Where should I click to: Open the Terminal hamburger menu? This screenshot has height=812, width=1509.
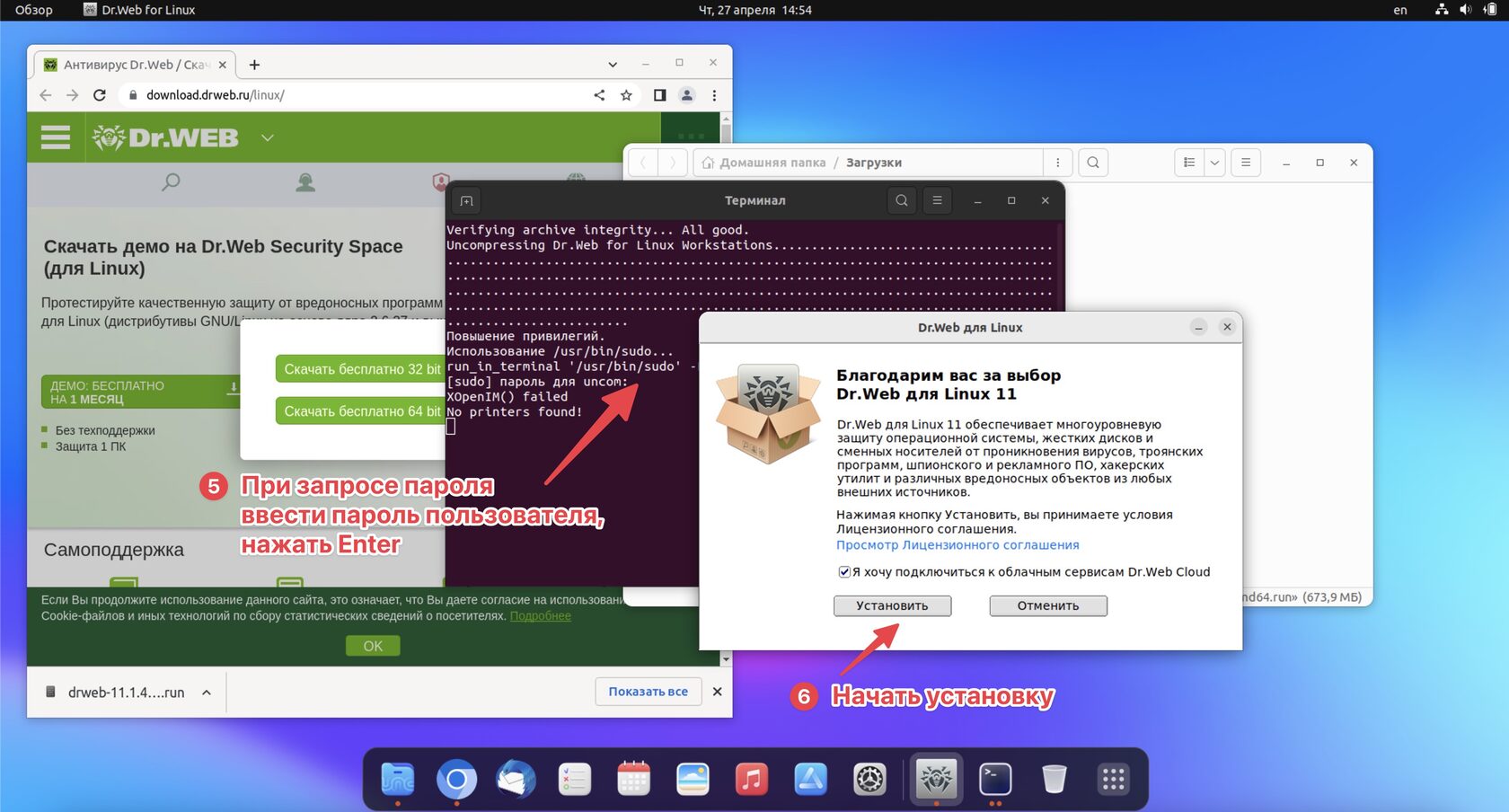937,200
